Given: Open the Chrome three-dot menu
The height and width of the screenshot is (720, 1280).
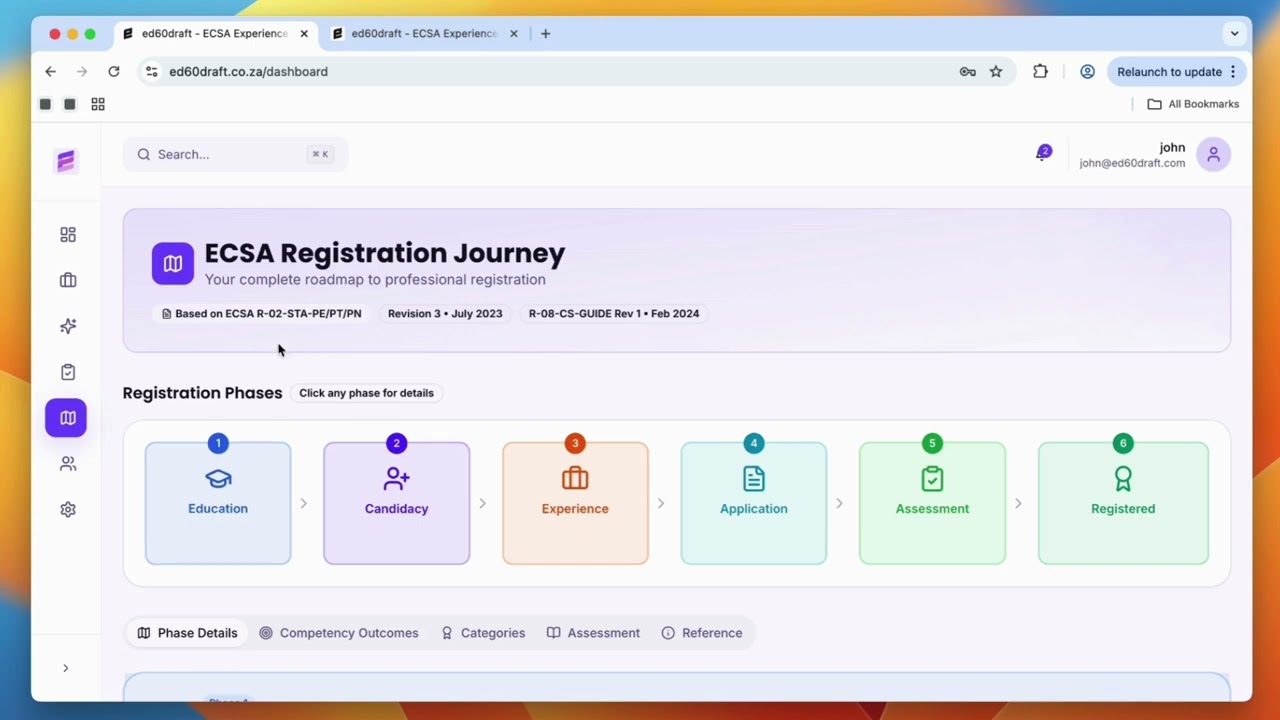Looking at the screenshot, I should point(1233,72).
